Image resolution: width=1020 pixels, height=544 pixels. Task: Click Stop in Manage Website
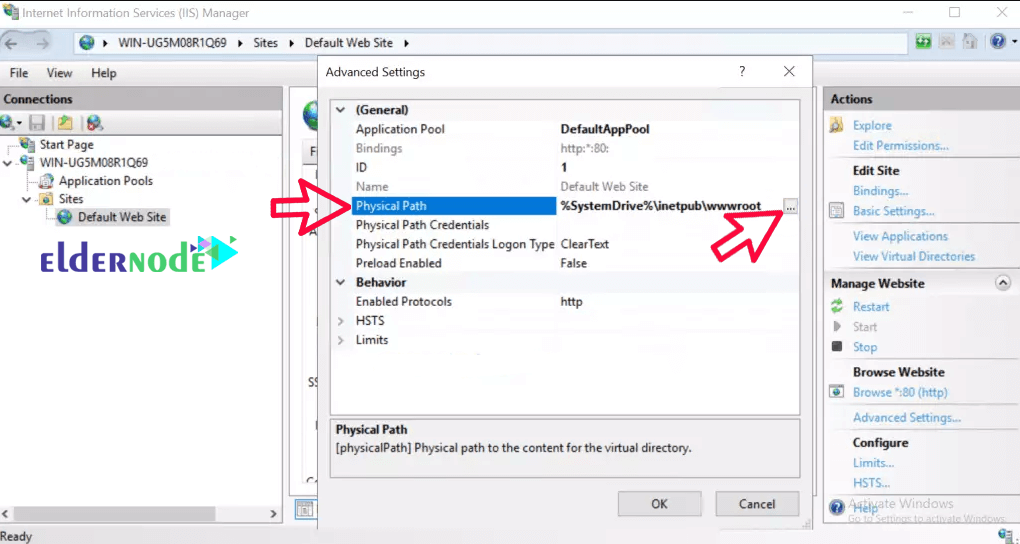865,347
